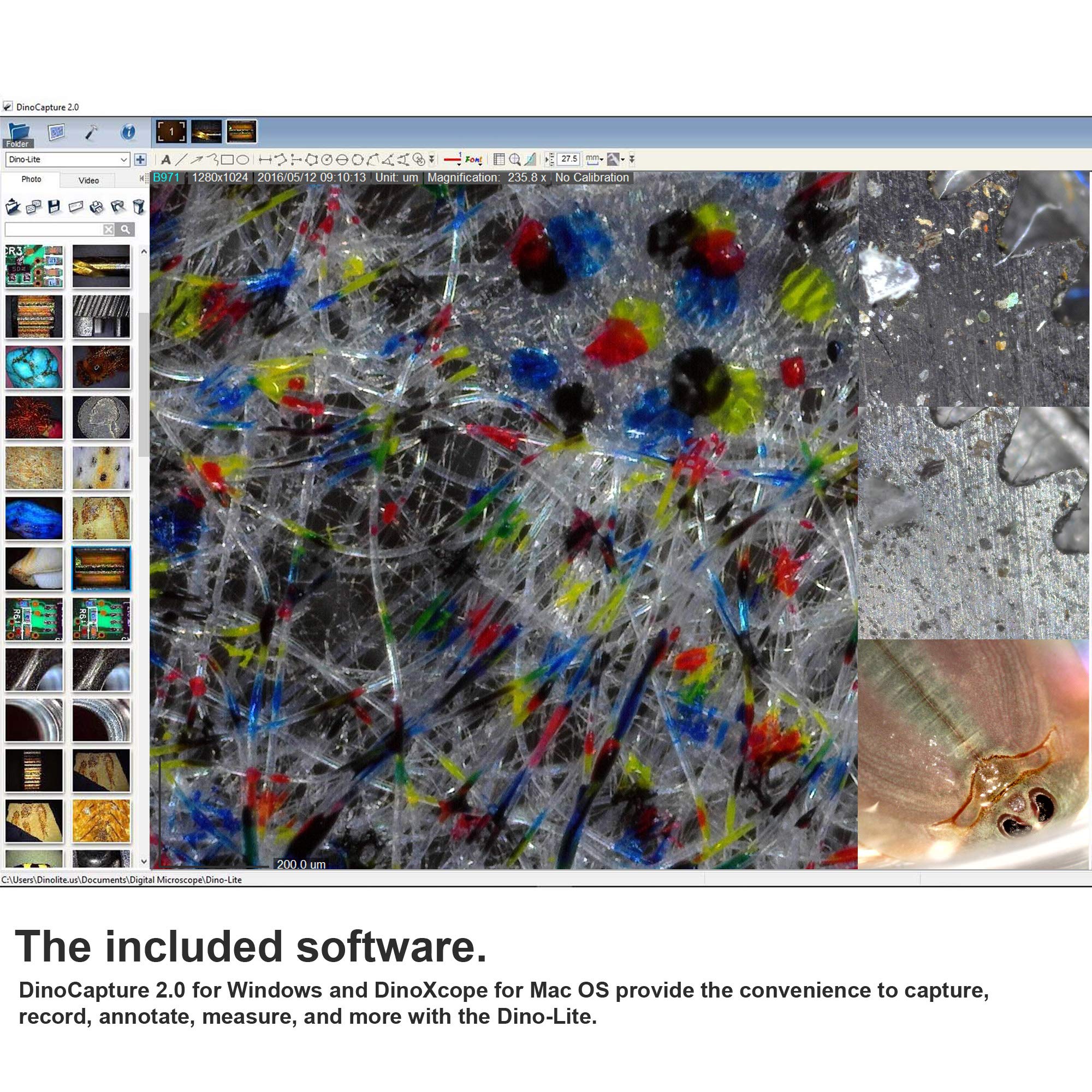Open the About information icon
This screenshot has height=1092, width=1092.
[x=128, y=132]
